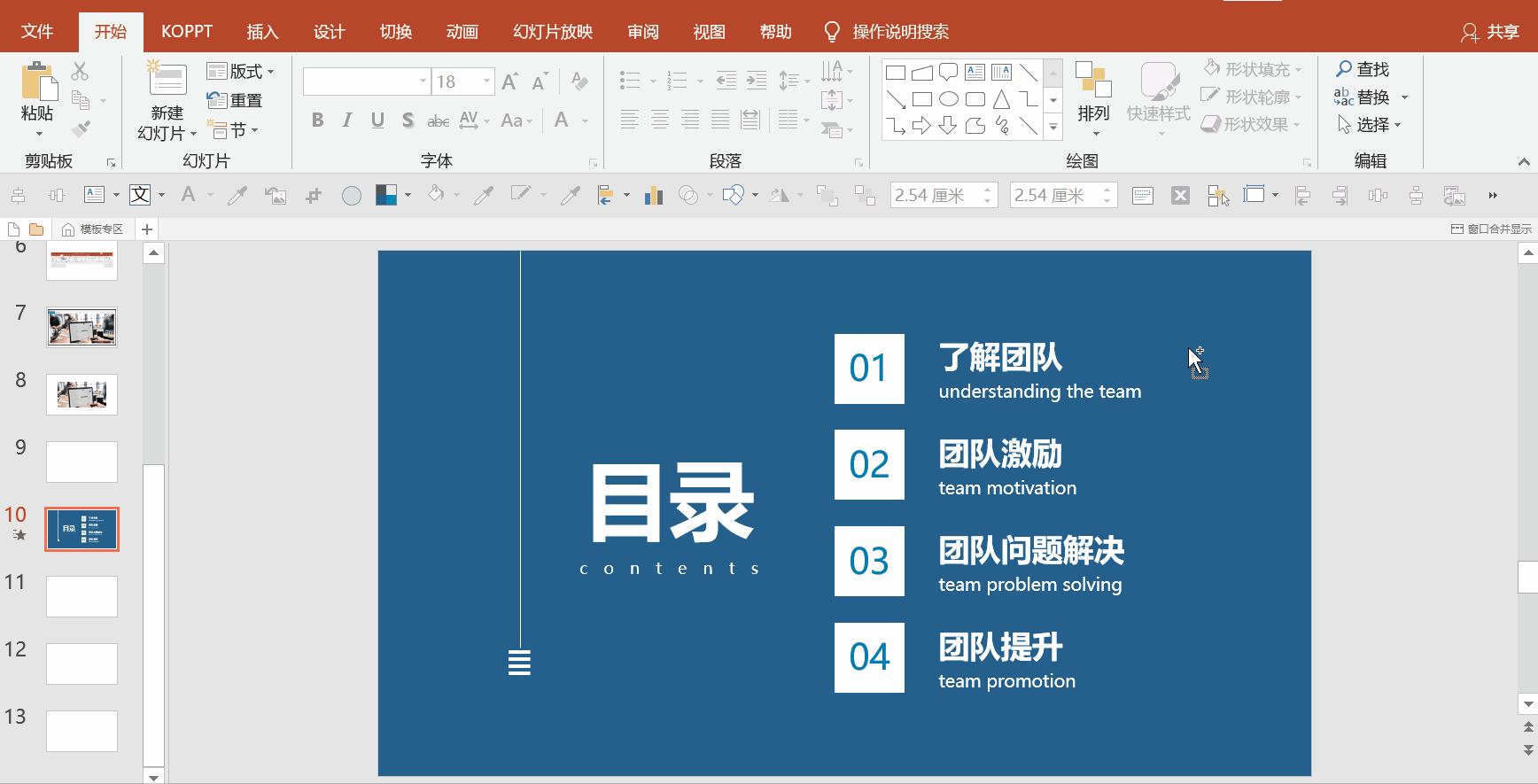Viewport: 1538px width, 784px height.
Task: Switch to the 设计 design tab
Action: pos(329,32)
